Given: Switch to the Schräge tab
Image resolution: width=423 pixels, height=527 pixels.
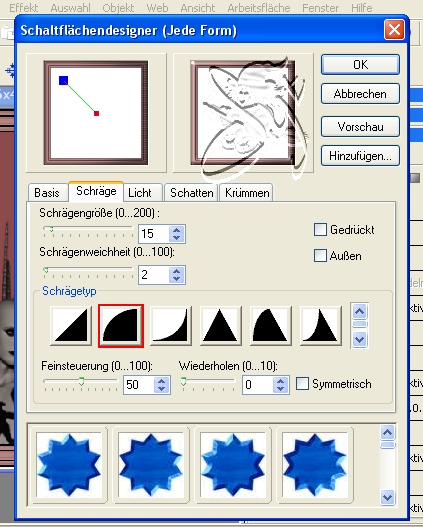Looking at the screenshot, I should click(x=96, y=191).
